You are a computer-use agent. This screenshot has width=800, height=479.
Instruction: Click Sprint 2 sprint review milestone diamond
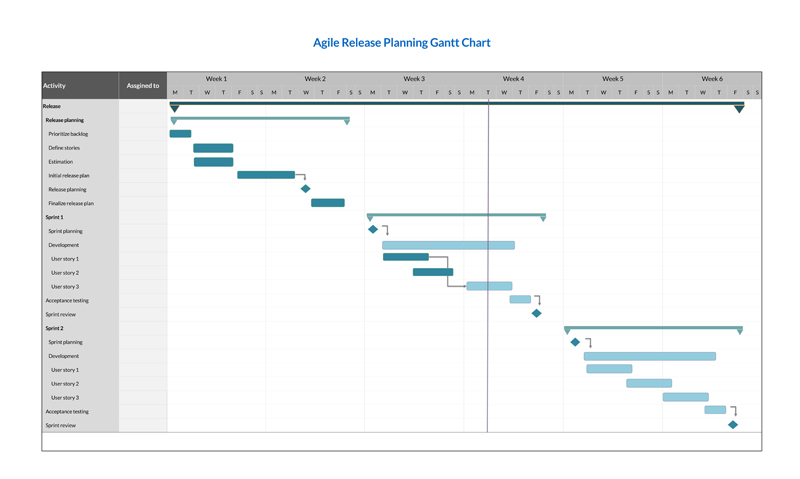733,425
